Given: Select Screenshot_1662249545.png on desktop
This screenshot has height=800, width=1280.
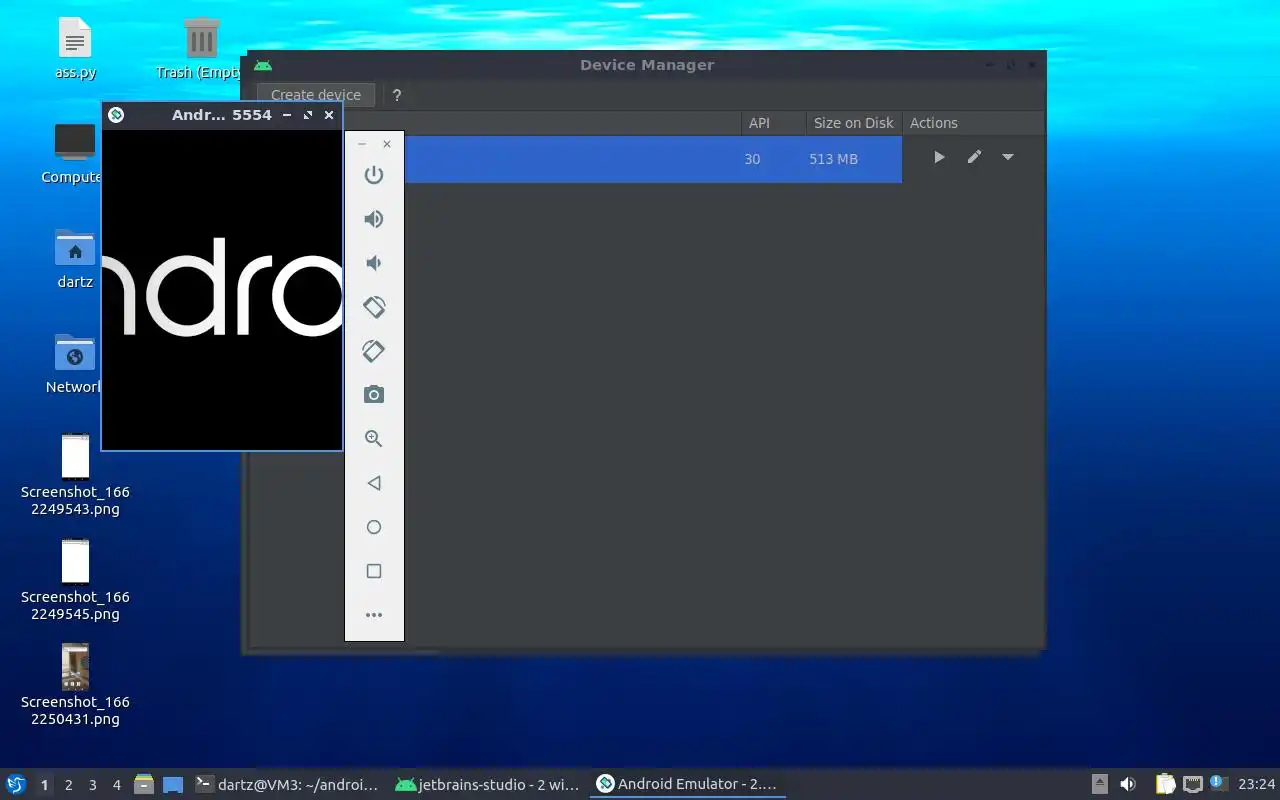Looking at the screenshot, I should pyautogui.click(x=75, y=580).
